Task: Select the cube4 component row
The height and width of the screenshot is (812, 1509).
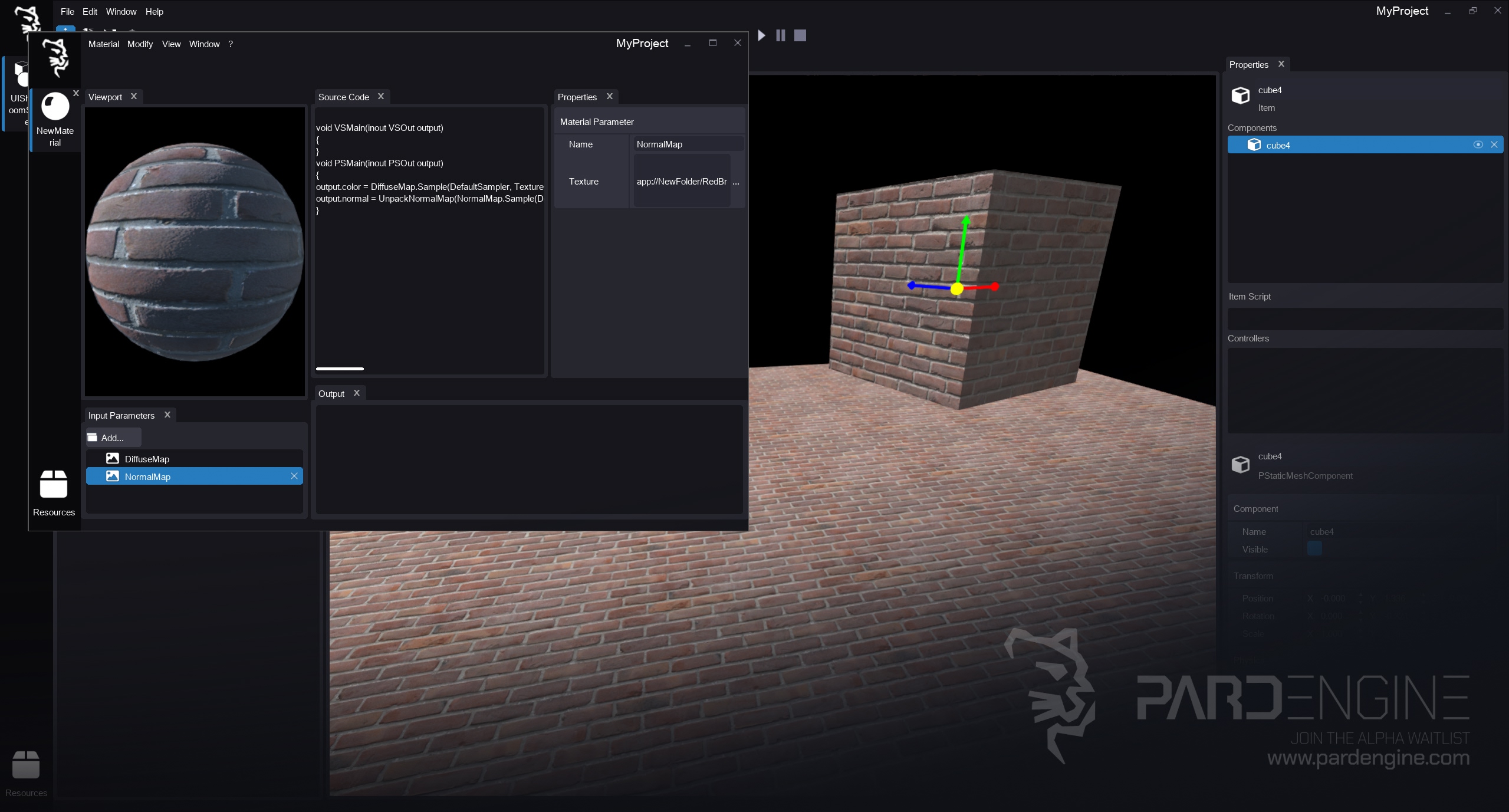Action: (x=1365, y=145)
